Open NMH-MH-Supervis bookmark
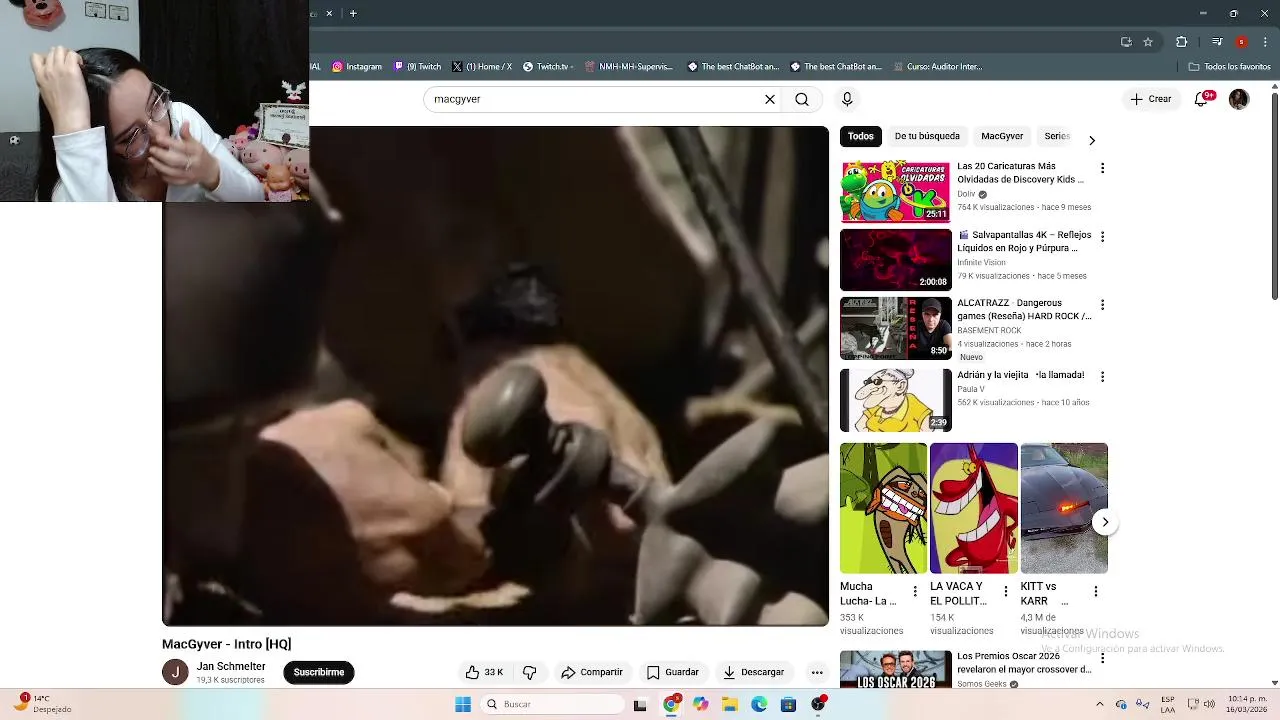This screenshot has width=1280, height=720. [630, 67]
